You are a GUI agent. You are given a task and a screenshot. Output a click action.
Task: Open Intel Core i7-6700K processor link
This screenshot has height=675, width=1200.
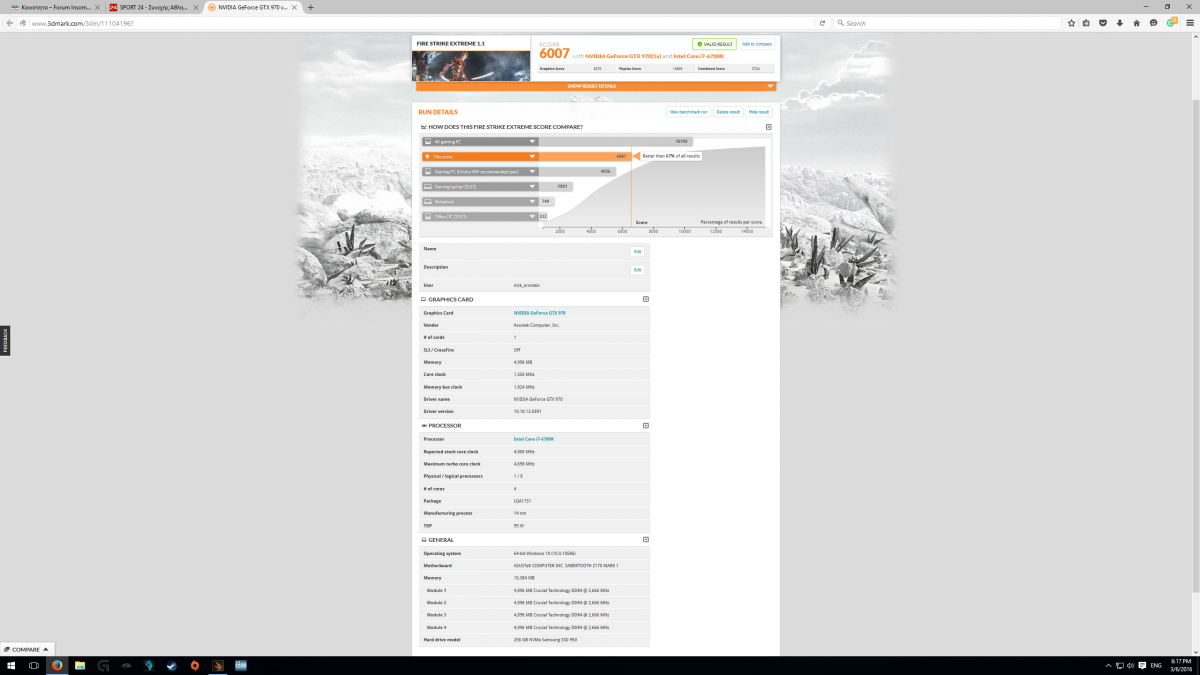pyautogui.click(x=533, y=439)
